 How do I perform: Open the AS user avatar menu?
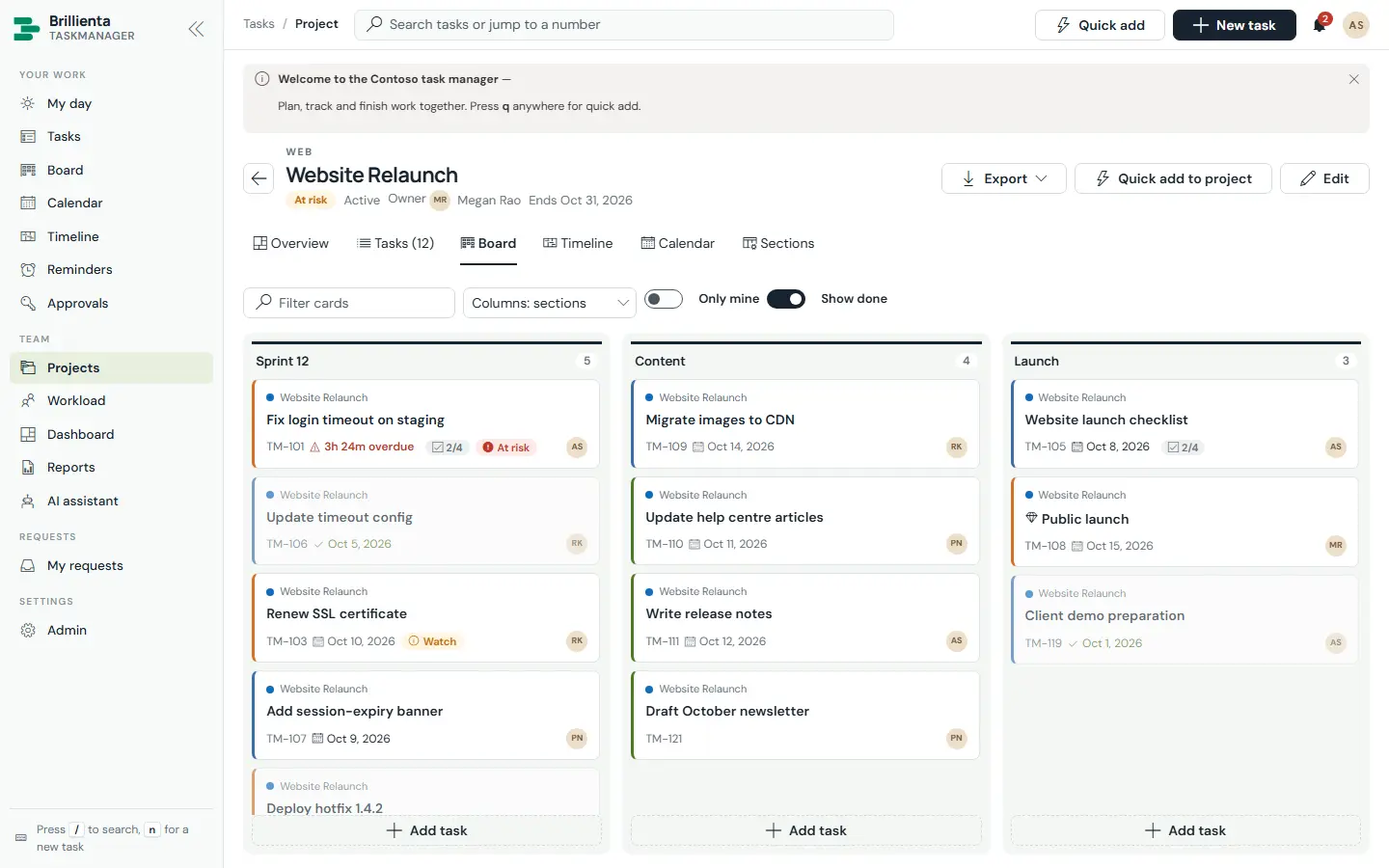[x=1356, y=25]
